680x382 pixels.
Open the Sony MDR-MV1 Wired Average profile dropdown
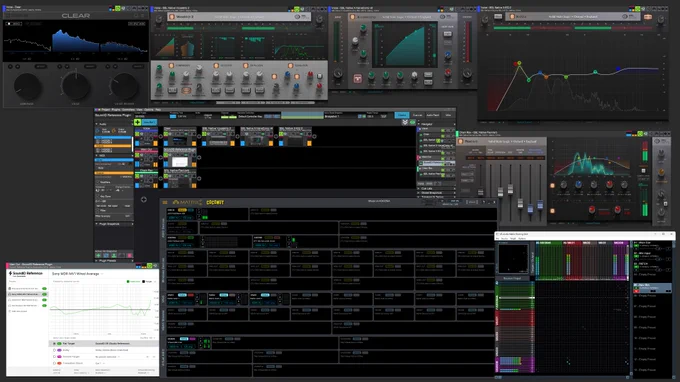(x=77, y=274)
